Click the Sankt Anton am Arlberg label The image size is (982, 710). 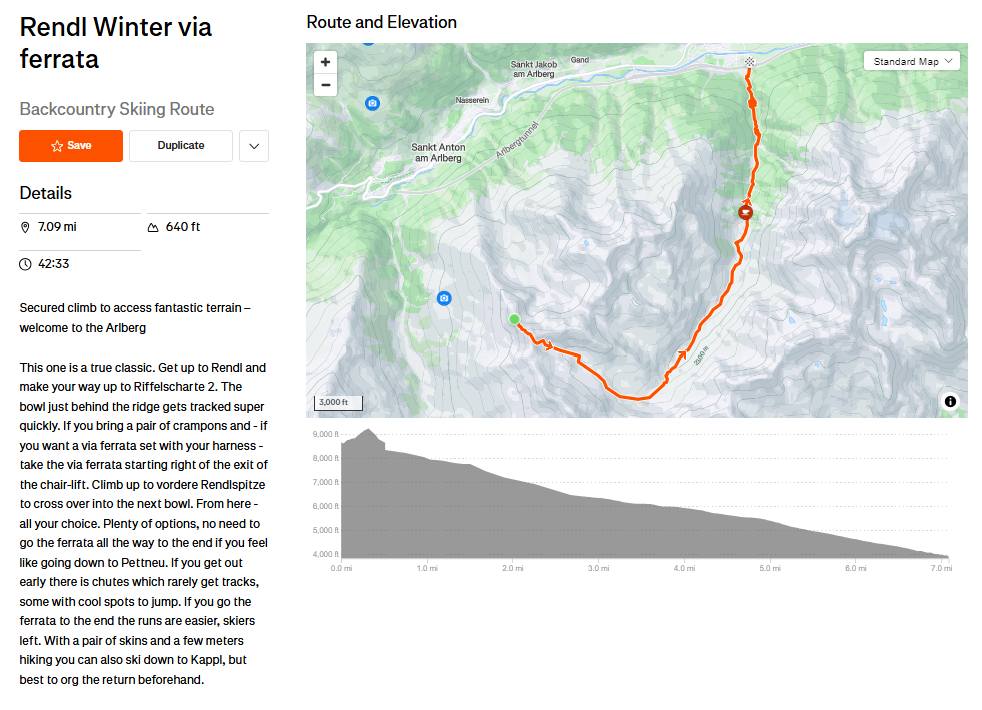(x=438, y=153)
